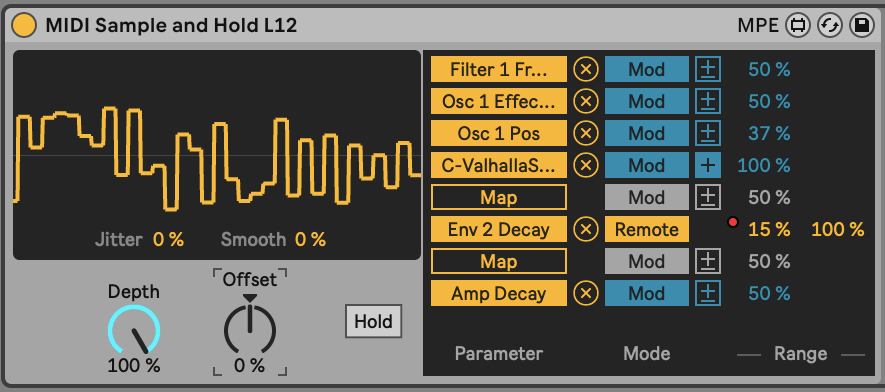Click the 100 % maximum of Env 2 Decay
The height and width of the screenshot is (392, 885).
pos(838,230)
